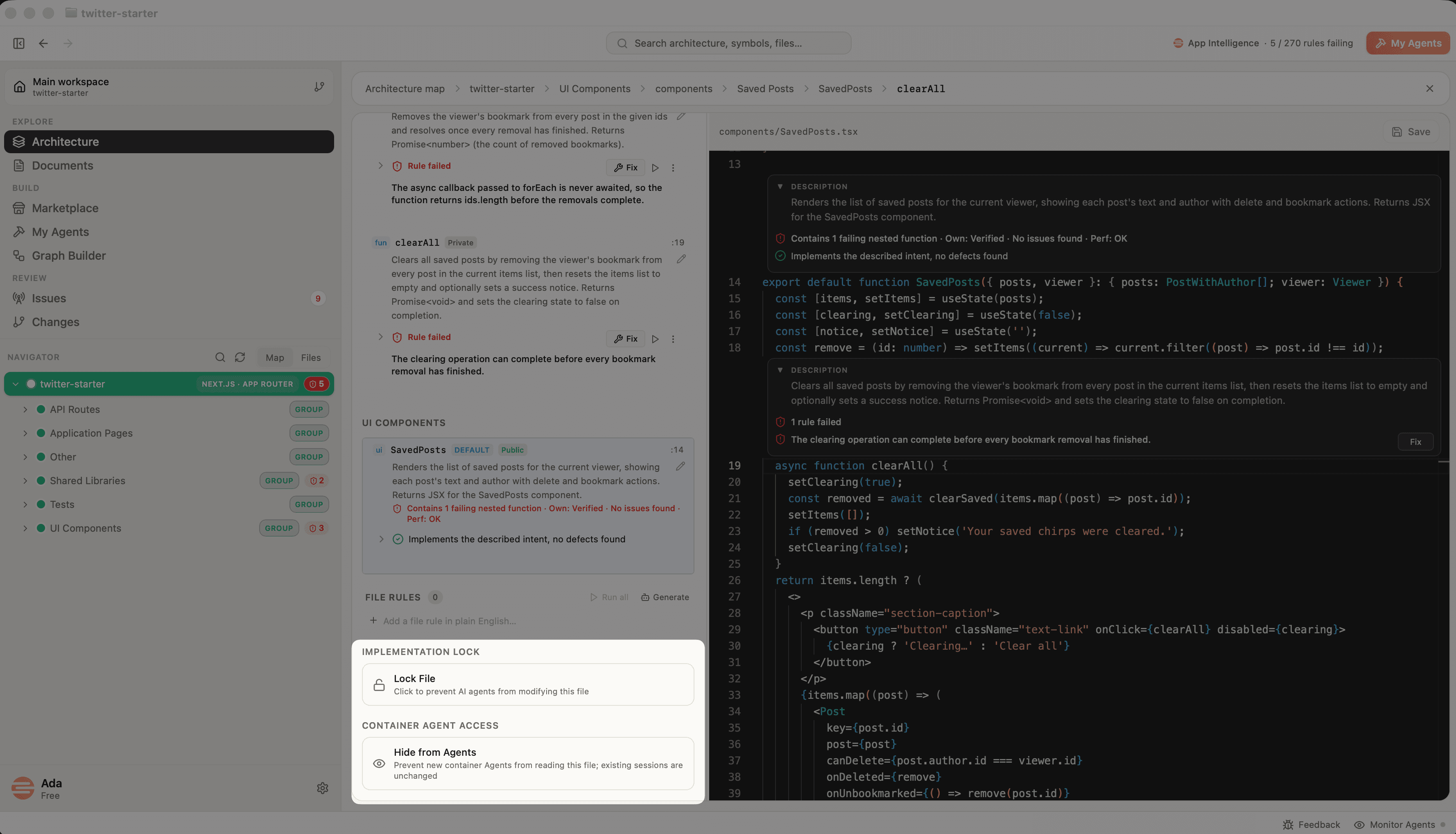The width and height of the screenshot is (1456, 834).
Task: Run the clearAll rule play icon
Action: click(x=655, y=339)
